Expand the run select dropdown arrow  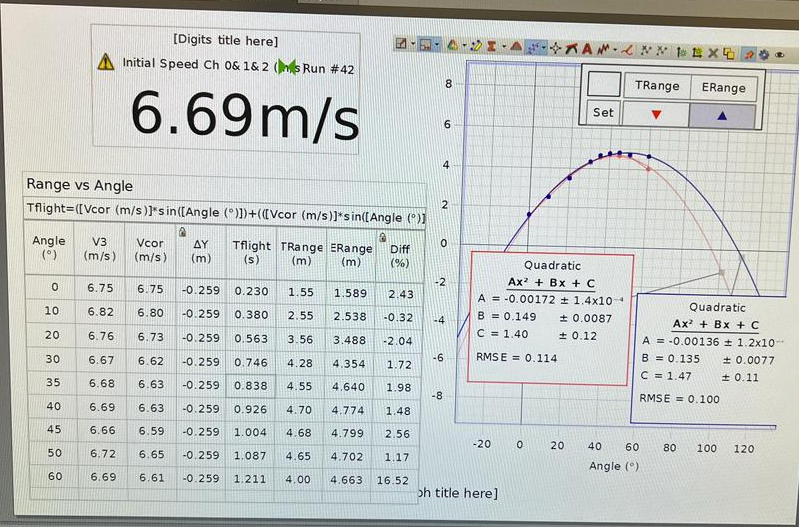point(464,45)
